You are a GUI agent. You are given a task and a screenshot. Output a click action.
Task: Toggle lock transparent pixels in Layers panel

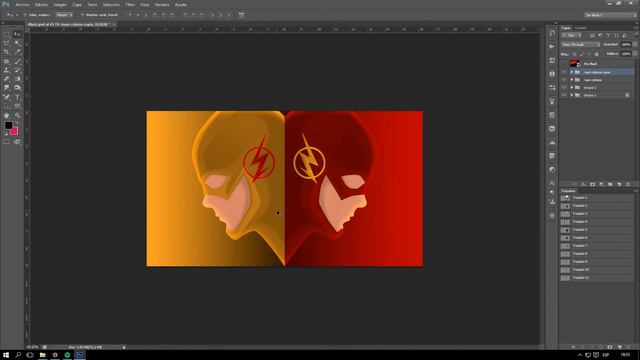pos(574,54)
